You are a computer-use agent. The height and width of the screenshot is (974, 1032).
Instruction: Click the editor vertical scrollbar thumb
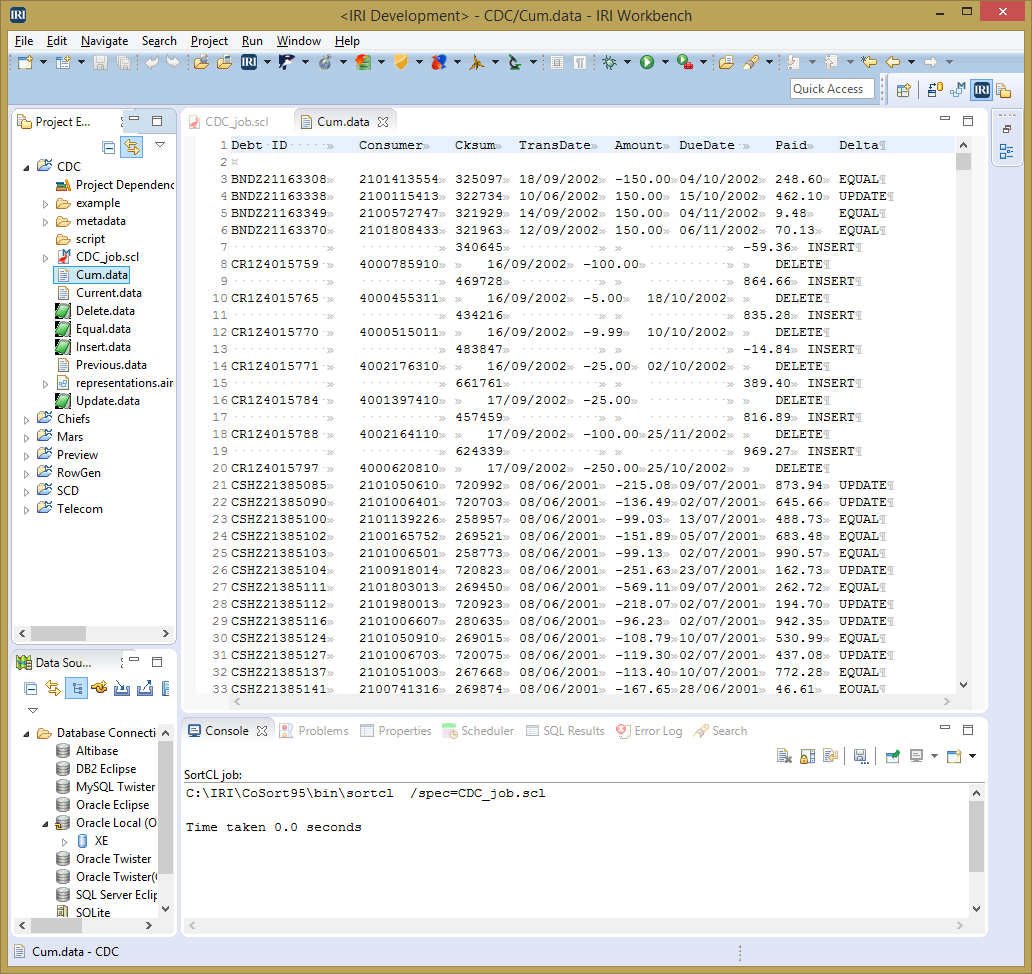pyautogui.click(x=964, y=162)
